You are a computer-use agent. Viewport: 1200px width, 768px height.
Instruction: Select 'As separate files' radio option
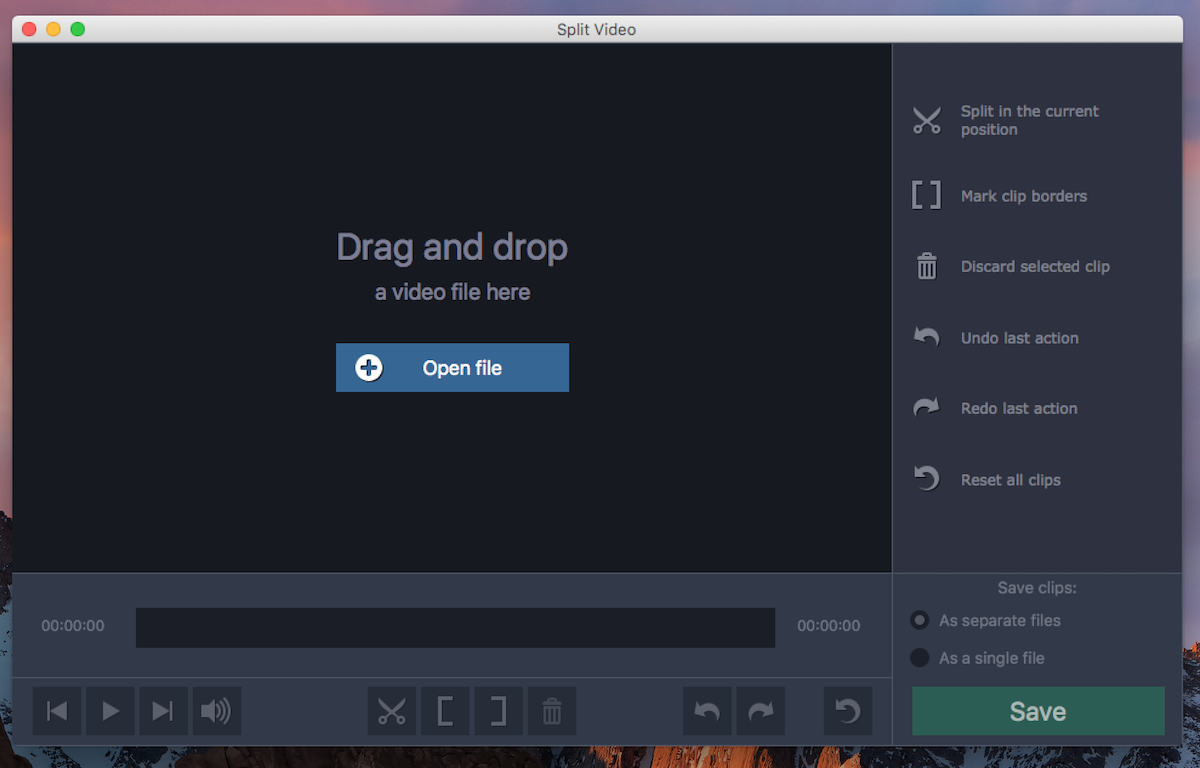[x=920, y=621]
